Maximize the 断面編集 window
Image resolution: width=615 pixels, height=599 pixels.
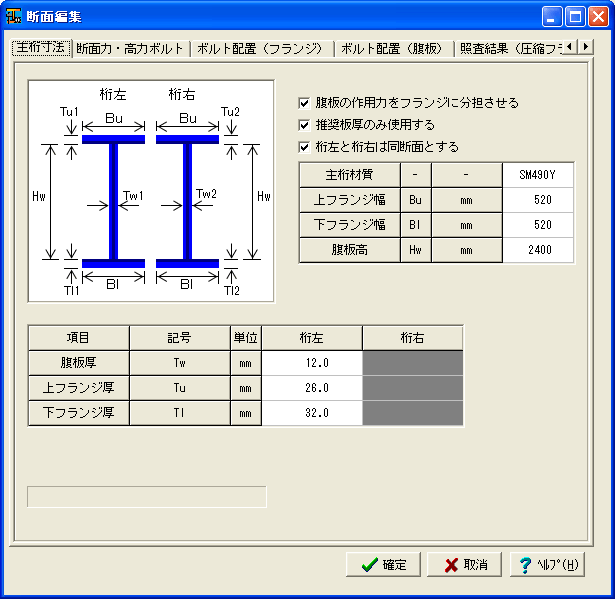pyautogui.click(x=575, y=16)
